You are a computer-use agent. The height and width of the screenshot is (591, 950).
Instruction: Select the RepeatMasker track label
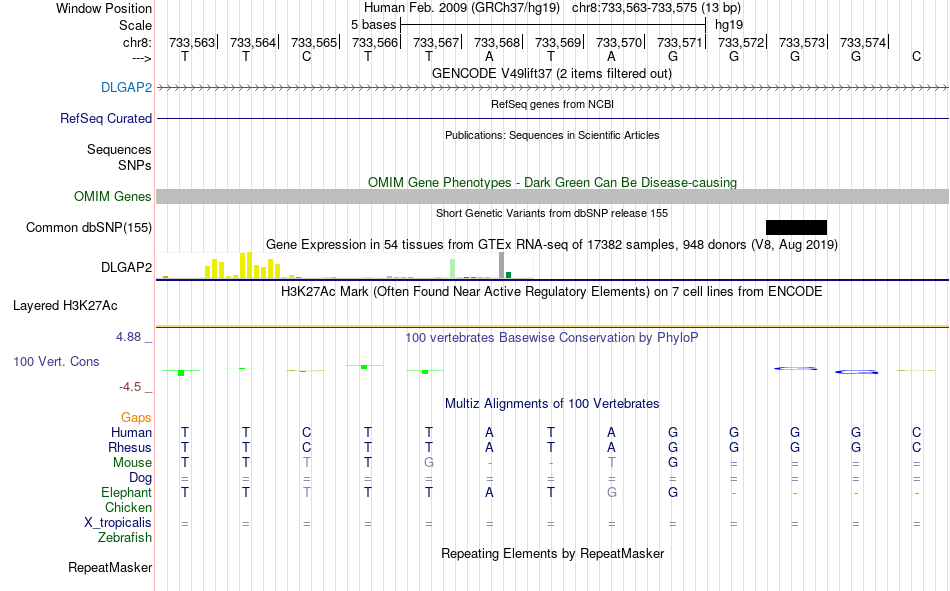(110, 568)
